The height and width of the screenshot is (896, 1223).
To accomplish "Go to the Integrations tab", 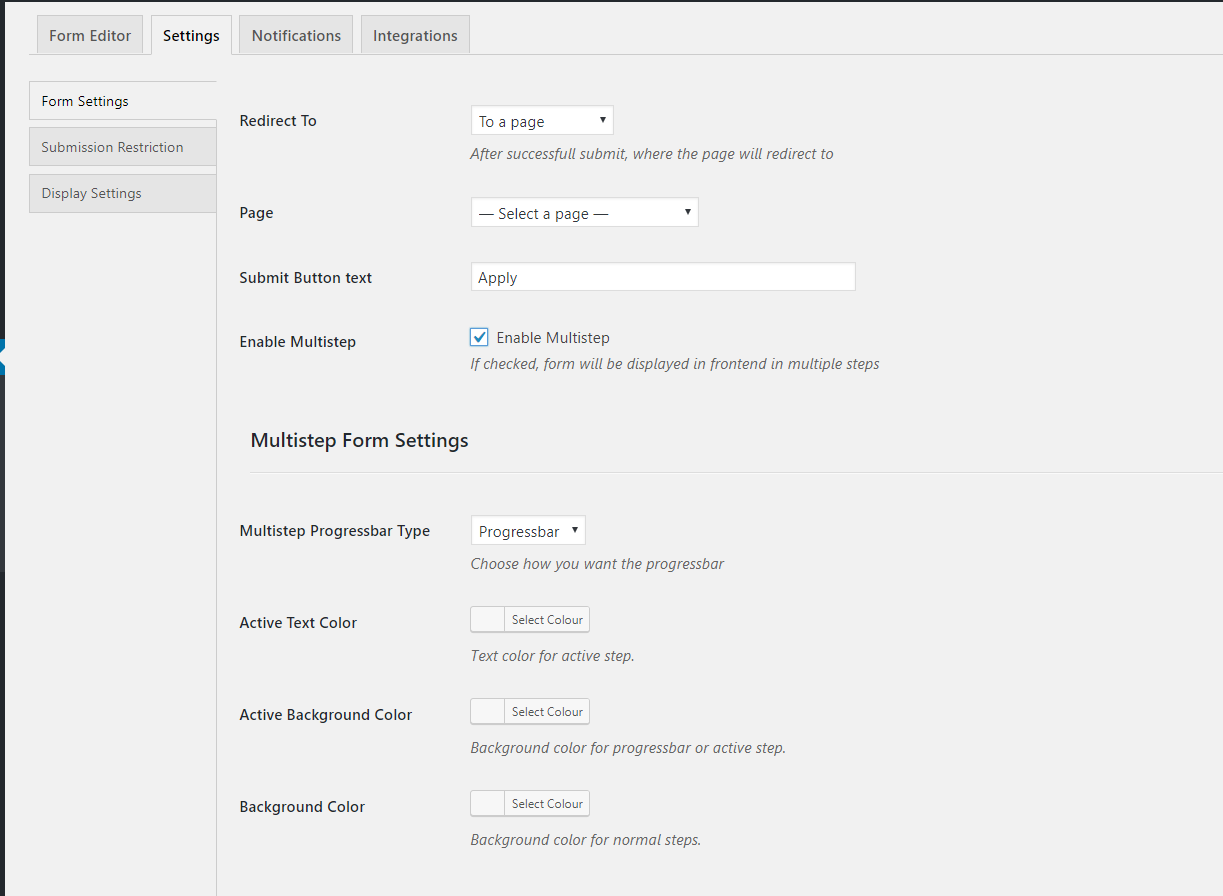I will coord(415,35).
